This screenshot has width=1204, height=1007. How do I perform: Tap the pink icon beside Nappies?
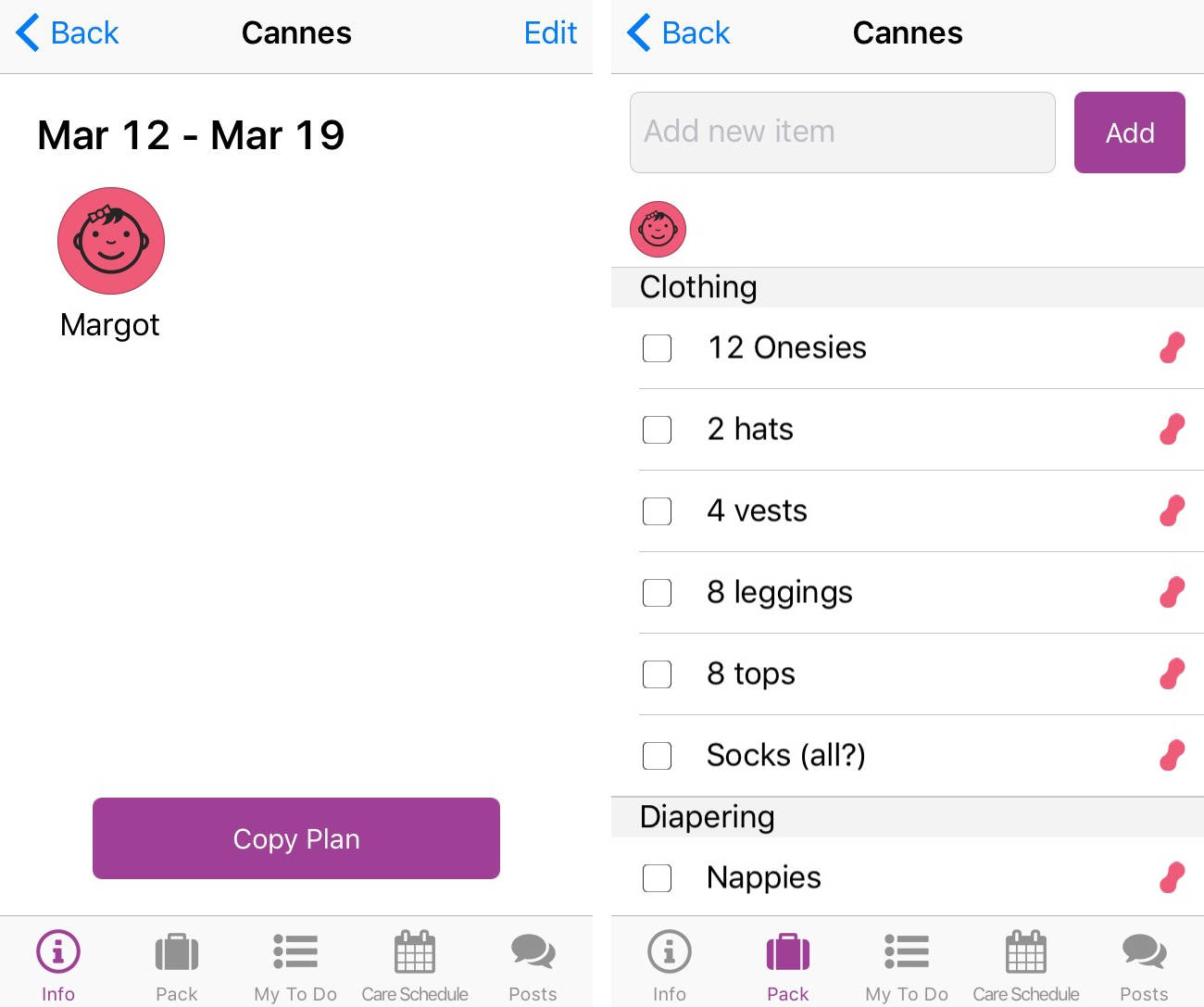(x=1172, y=877)
